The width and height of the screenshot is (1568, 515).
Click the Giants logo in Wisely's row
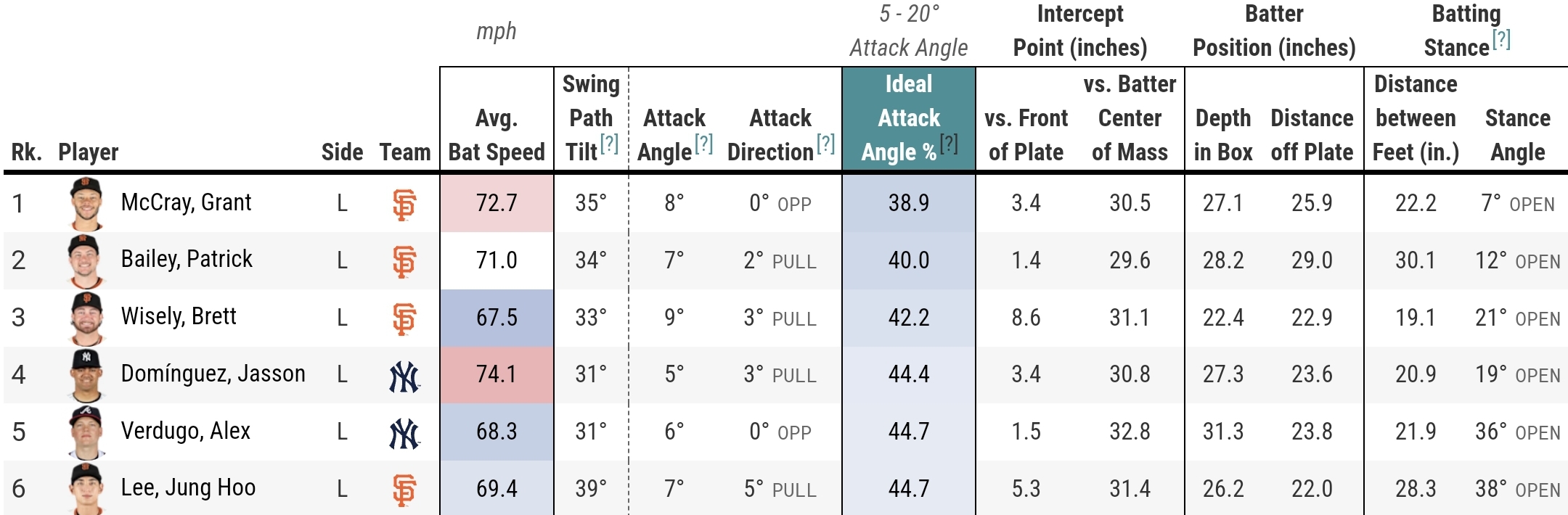point(404,318)
